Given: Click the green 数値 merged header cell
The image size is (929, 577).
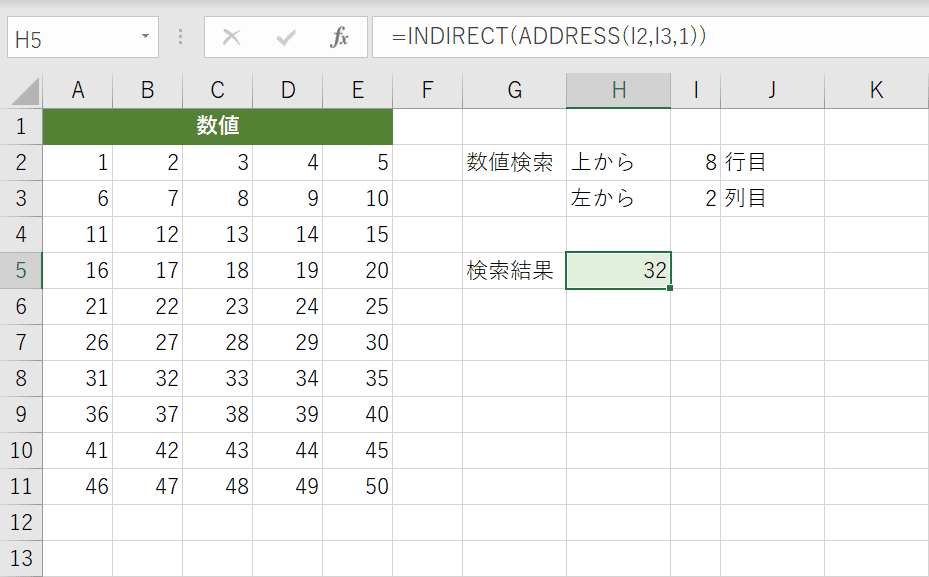Looking at the screenshot, I should pyautogui.click(x=217, y=126).
